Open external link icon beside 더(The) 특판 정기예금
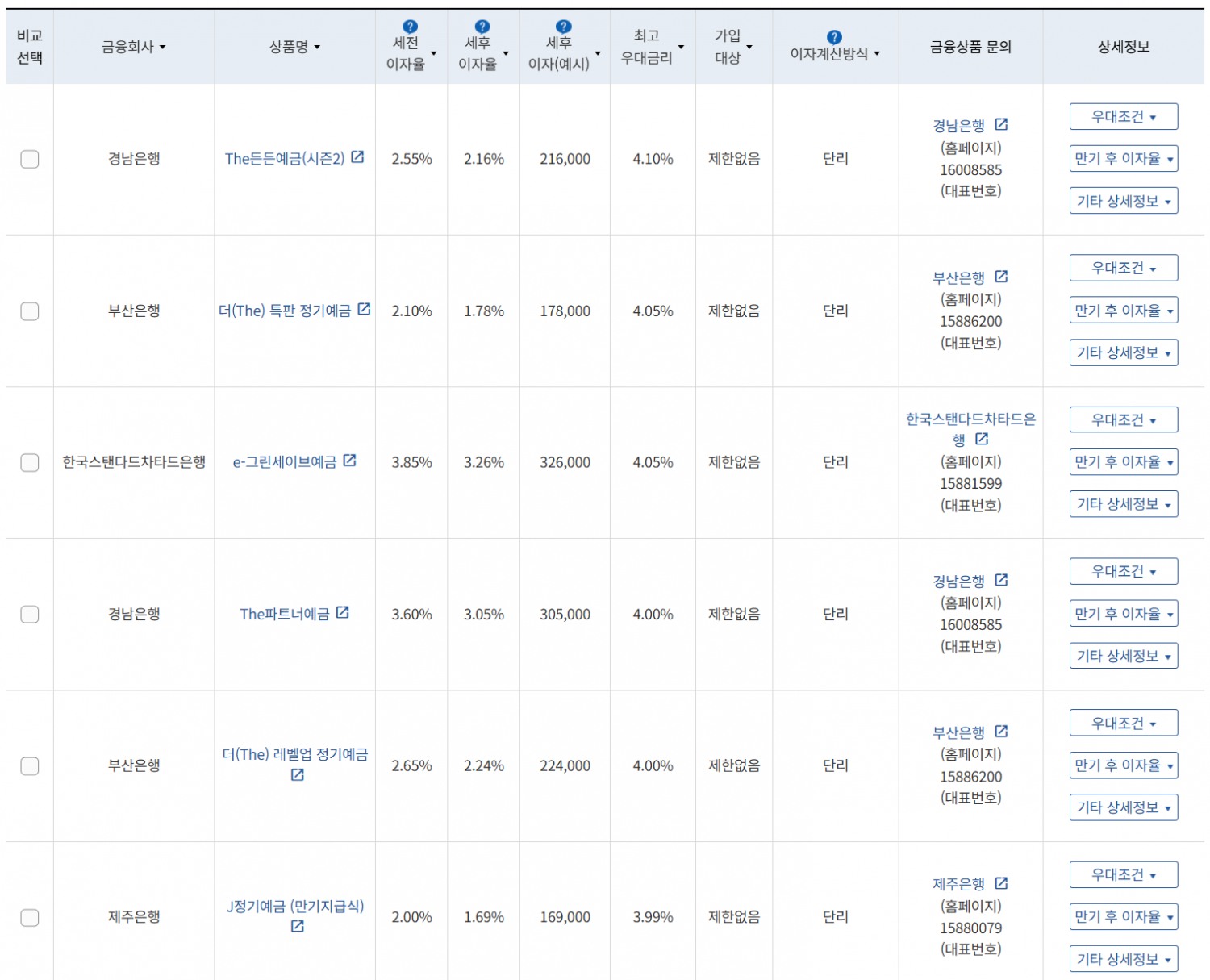This screenshot has width=1210, height=980. click(x=364, y=309)
